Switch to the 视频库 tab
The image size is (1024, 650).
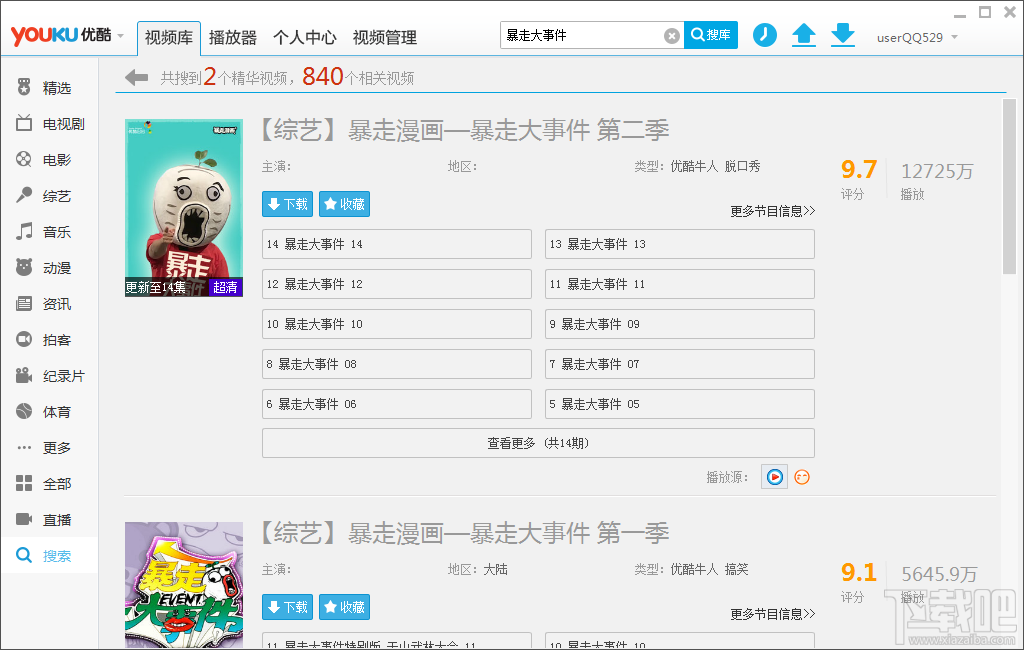[168, 38]
